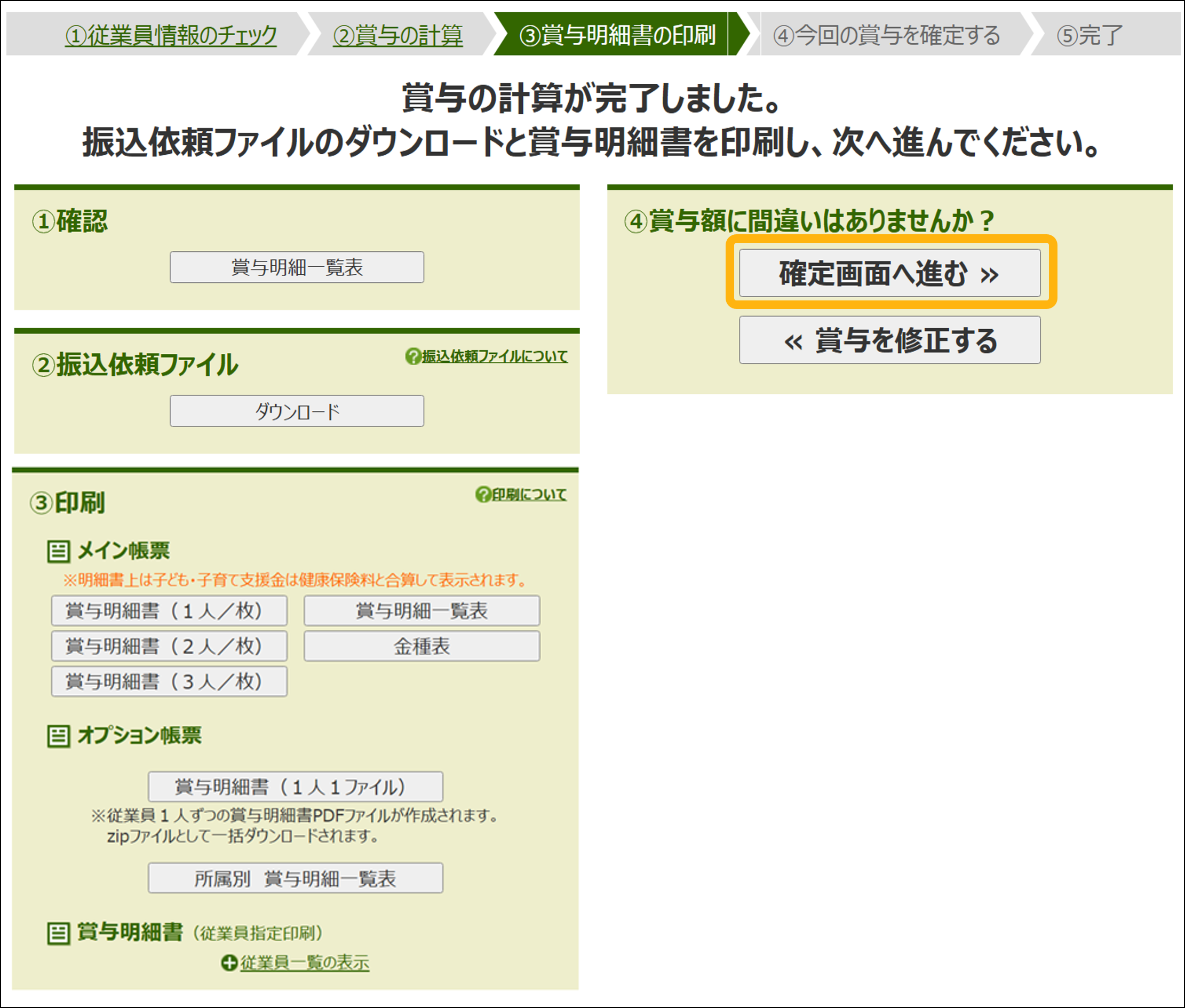Open 所属別 賞与明細一覧表
The image size is (1185, 1008).
[x=296, y=878]
